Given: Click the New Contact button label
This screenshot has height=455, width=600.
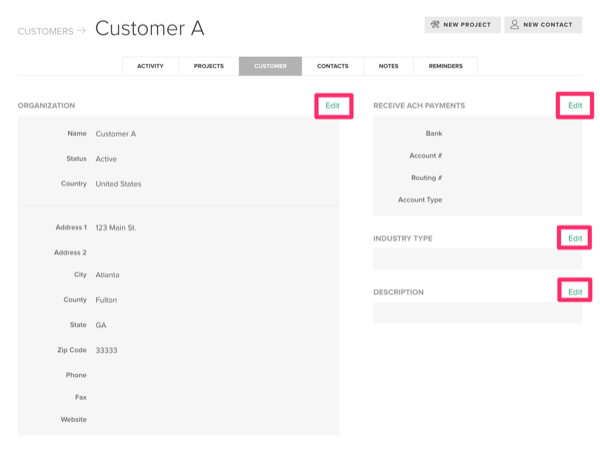Looking at the screenshot, I should click(548, 24).
